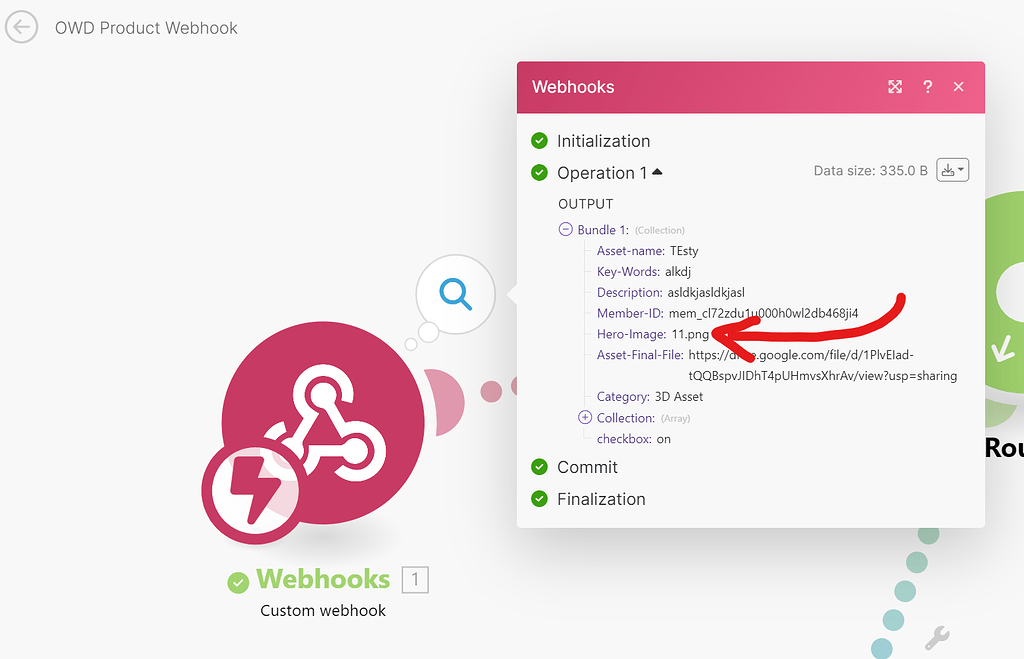The width and height of the screenshot is (1024, 659).
Task: Click the operations count badge next to Webhooks
Action: (x=415, y=579)
